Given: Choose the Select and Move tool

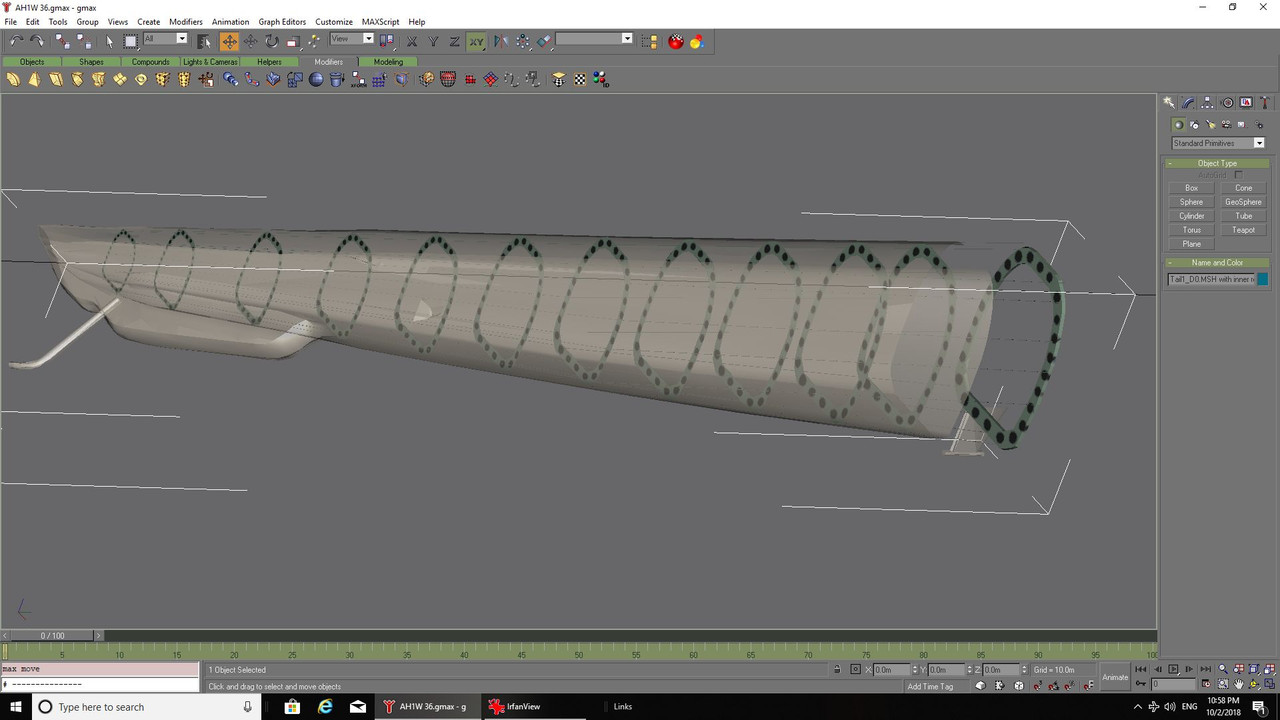Looking at the screenshot, I should [x=230, y=41].
